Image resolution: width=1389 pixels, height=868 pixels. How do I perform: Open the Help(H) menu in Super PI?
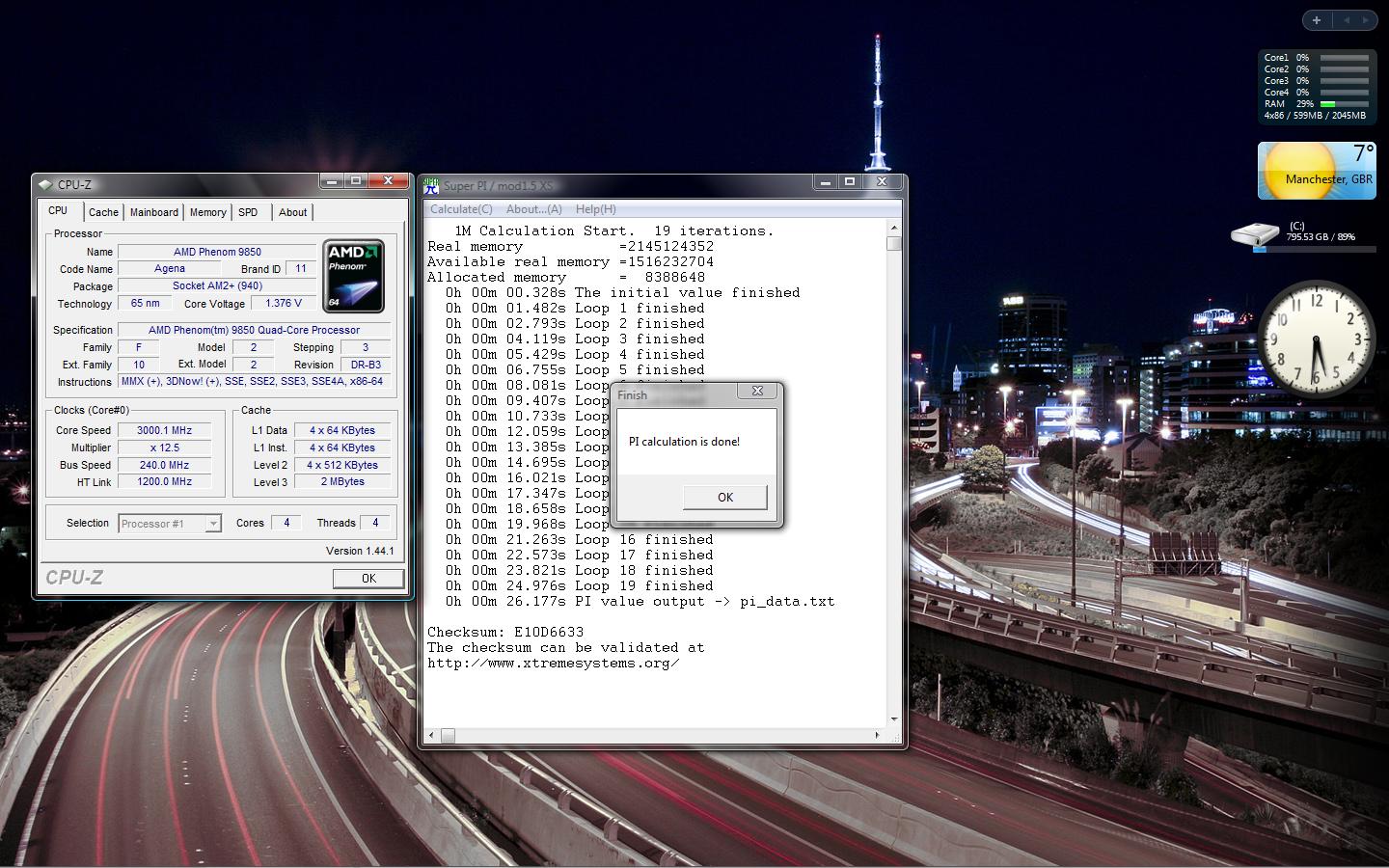595,209
